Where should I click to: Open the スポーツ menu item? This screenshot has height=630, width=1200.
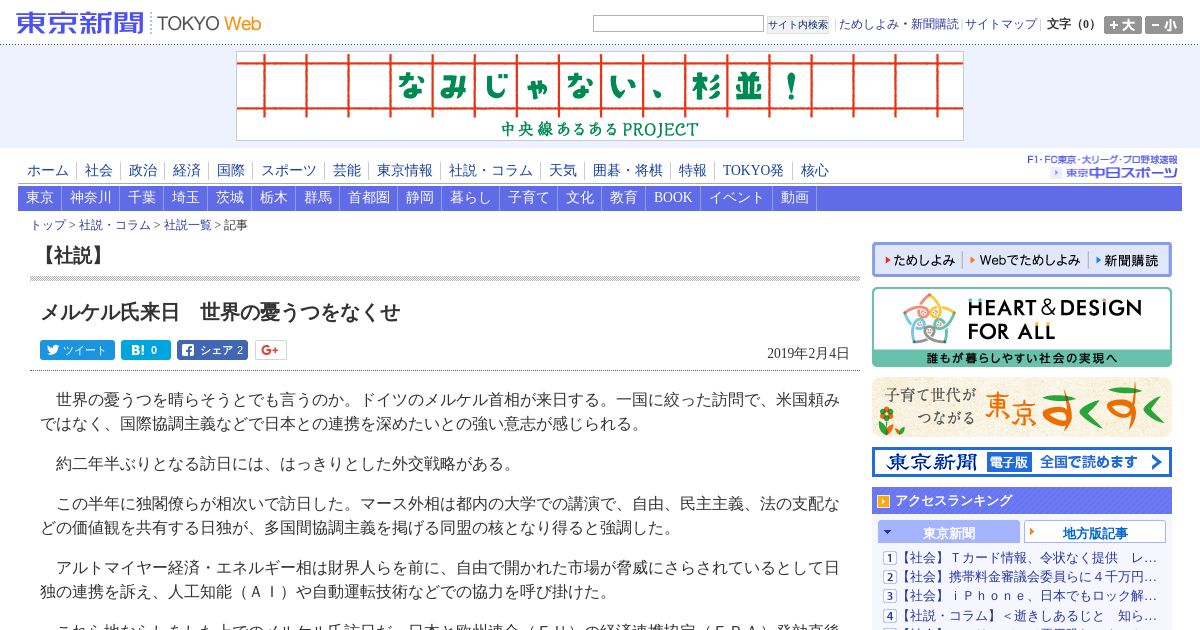click(289, 170)
